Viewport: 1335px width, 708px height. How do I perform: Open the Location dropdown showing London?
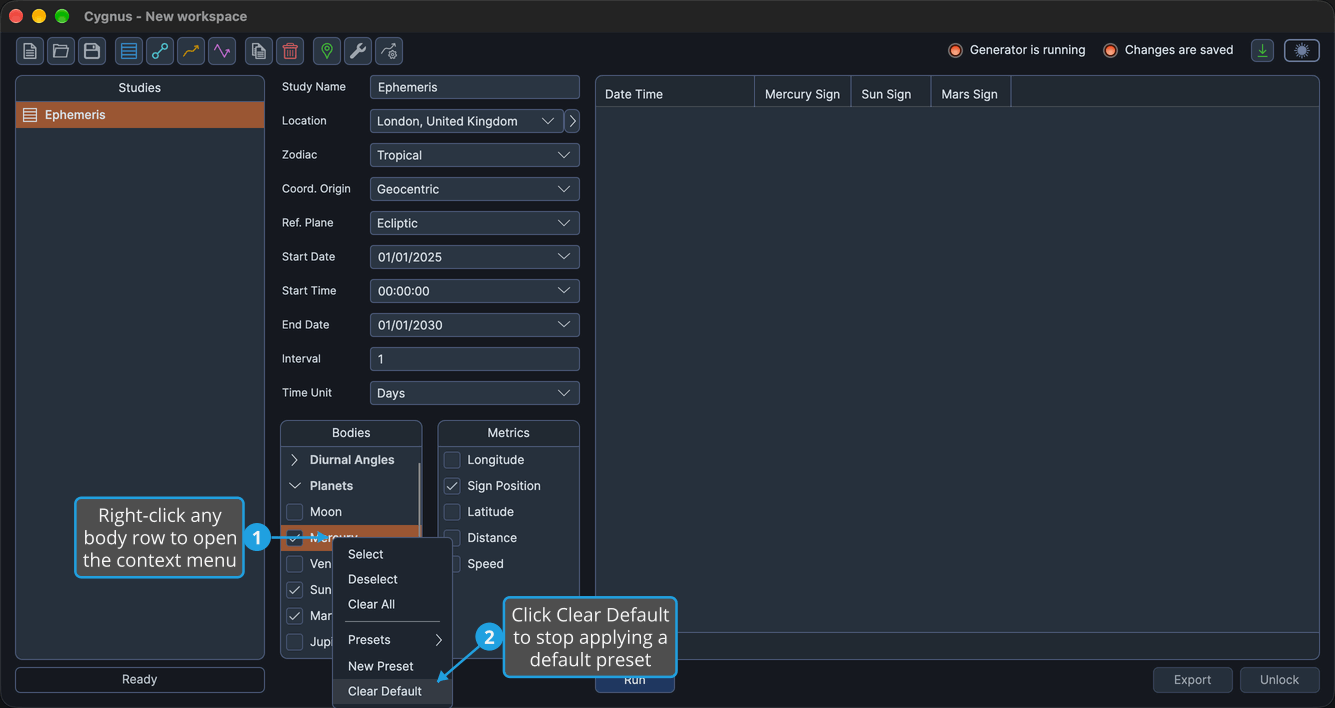point(467,121)
